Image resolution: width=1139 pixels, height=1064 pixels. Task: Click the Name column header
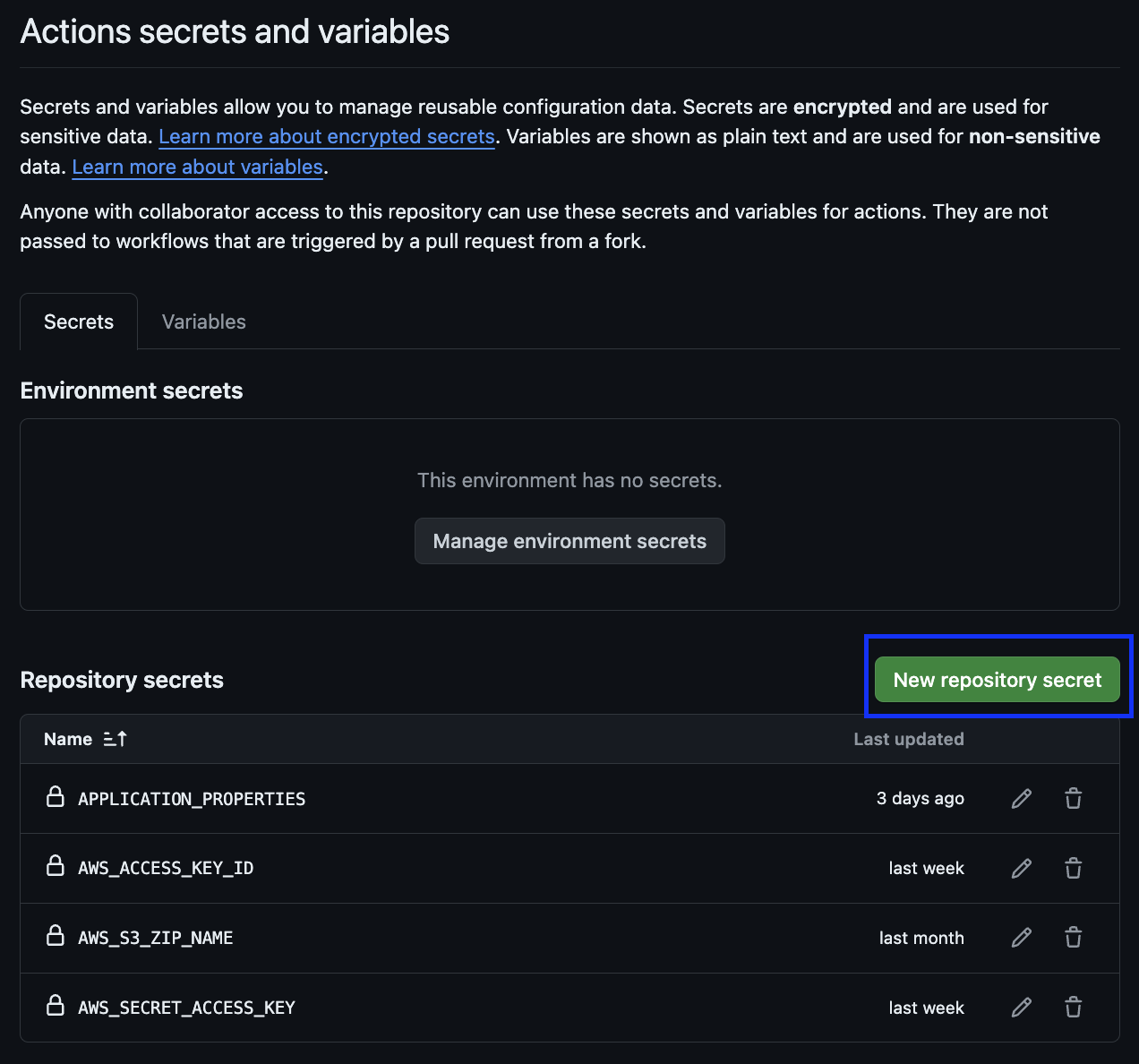[68, 739]
